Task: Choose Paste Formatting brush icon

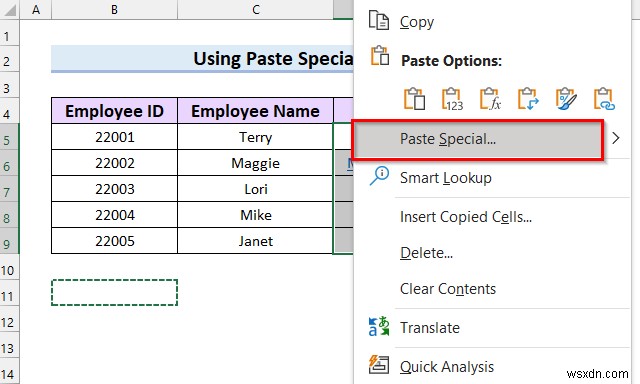Action: click(566, 99)
